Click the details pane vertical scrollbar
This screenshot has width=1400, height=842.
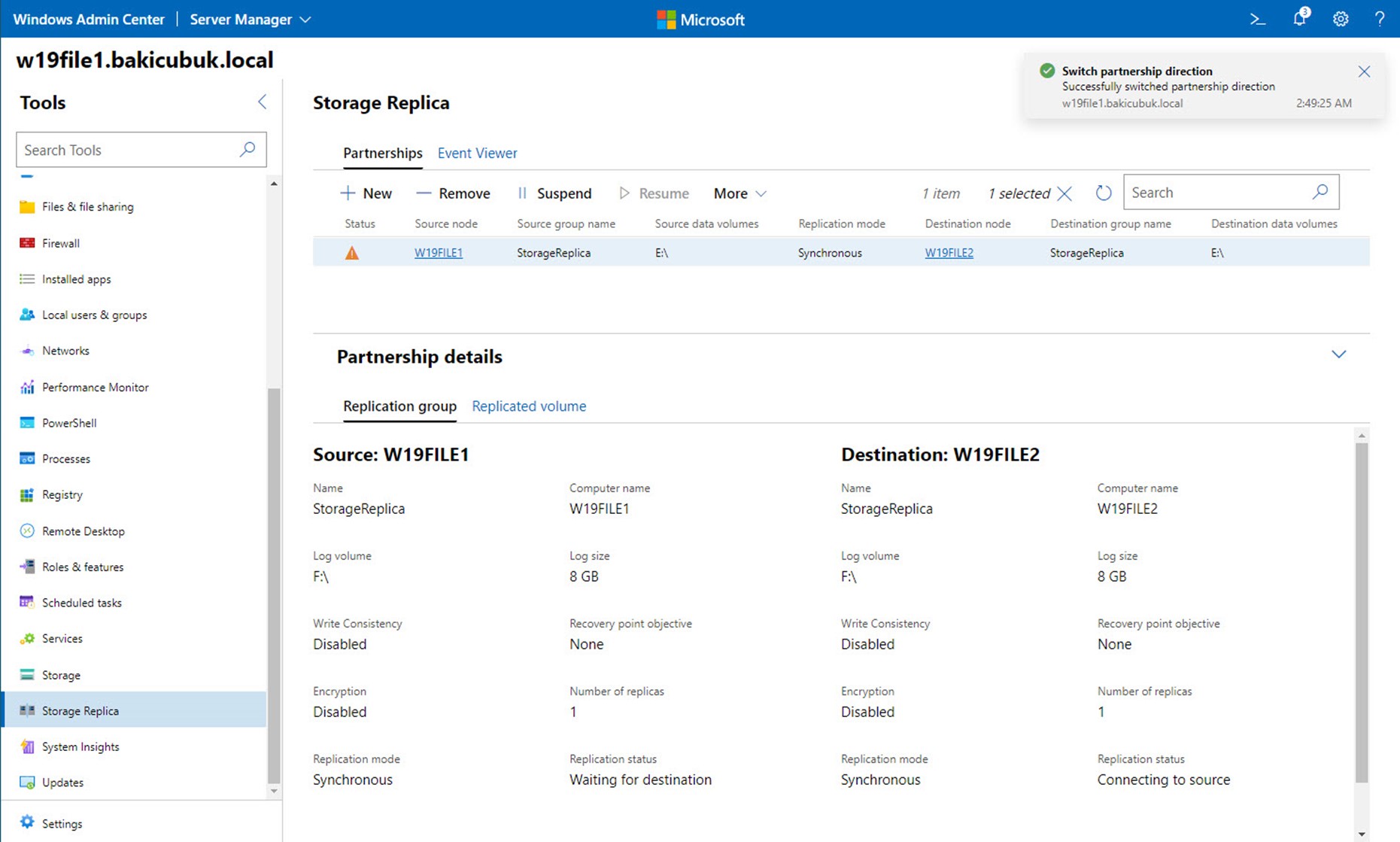pyautogui.click(x=1362, y=612)
